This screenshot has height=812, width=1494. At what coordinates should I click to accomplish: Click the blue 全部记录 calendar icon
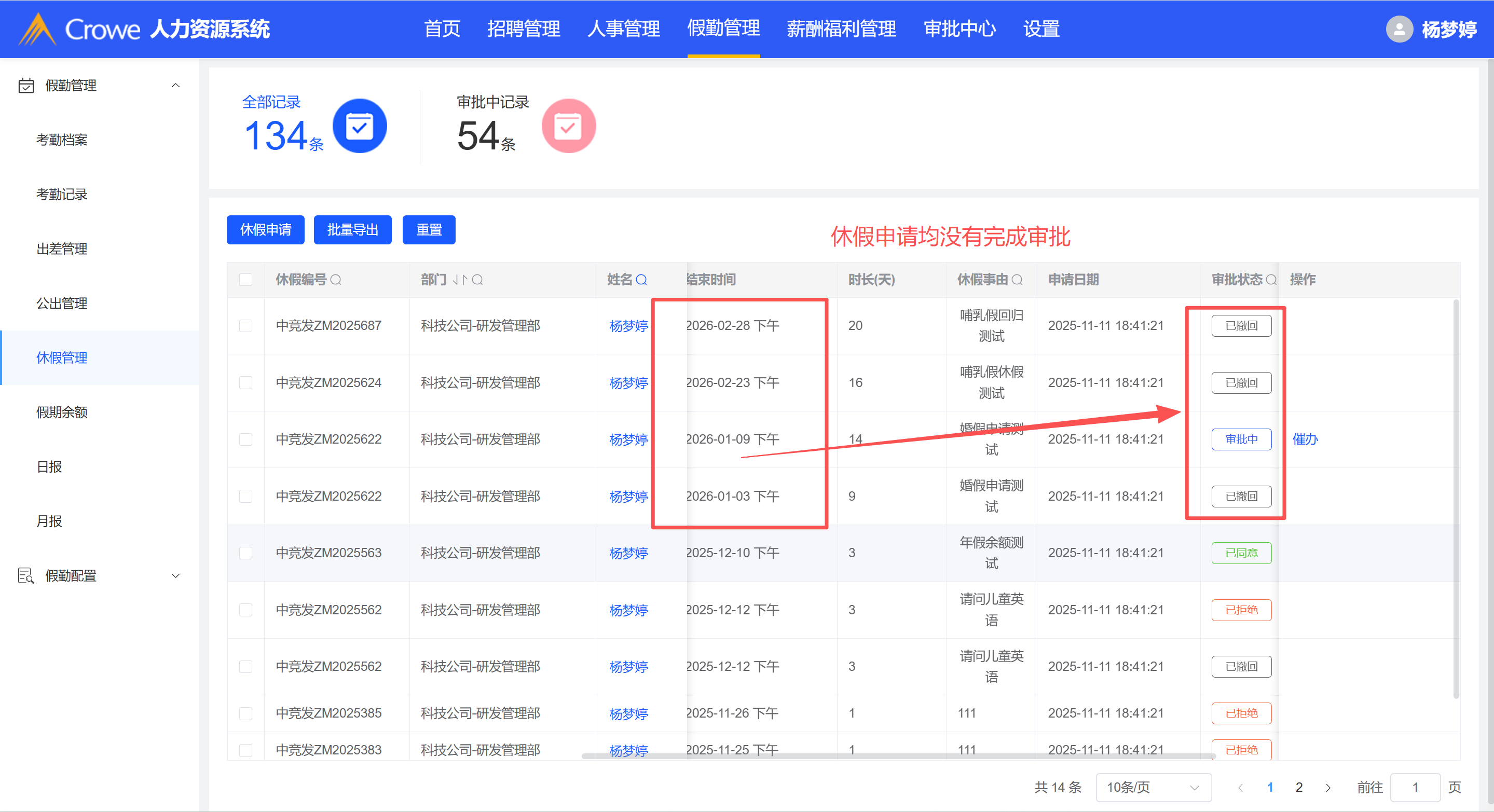click(359, 126)
